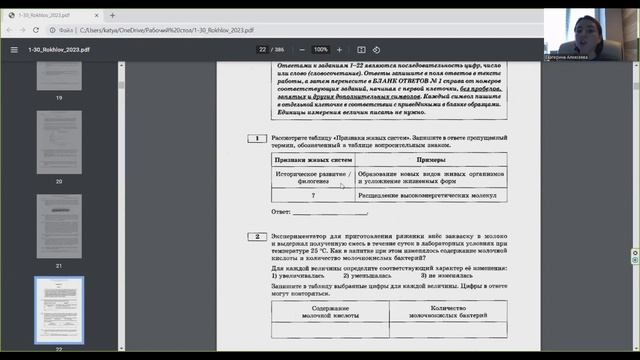Click the floating zoom control on right edge
Screen dimensions: 640x360
pos(635,256)
